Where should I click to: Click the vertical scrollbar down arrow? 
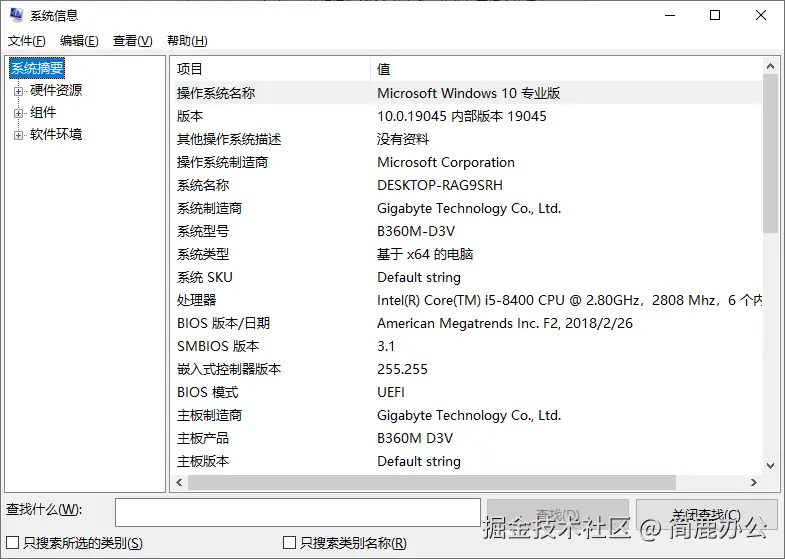(770, 466)
